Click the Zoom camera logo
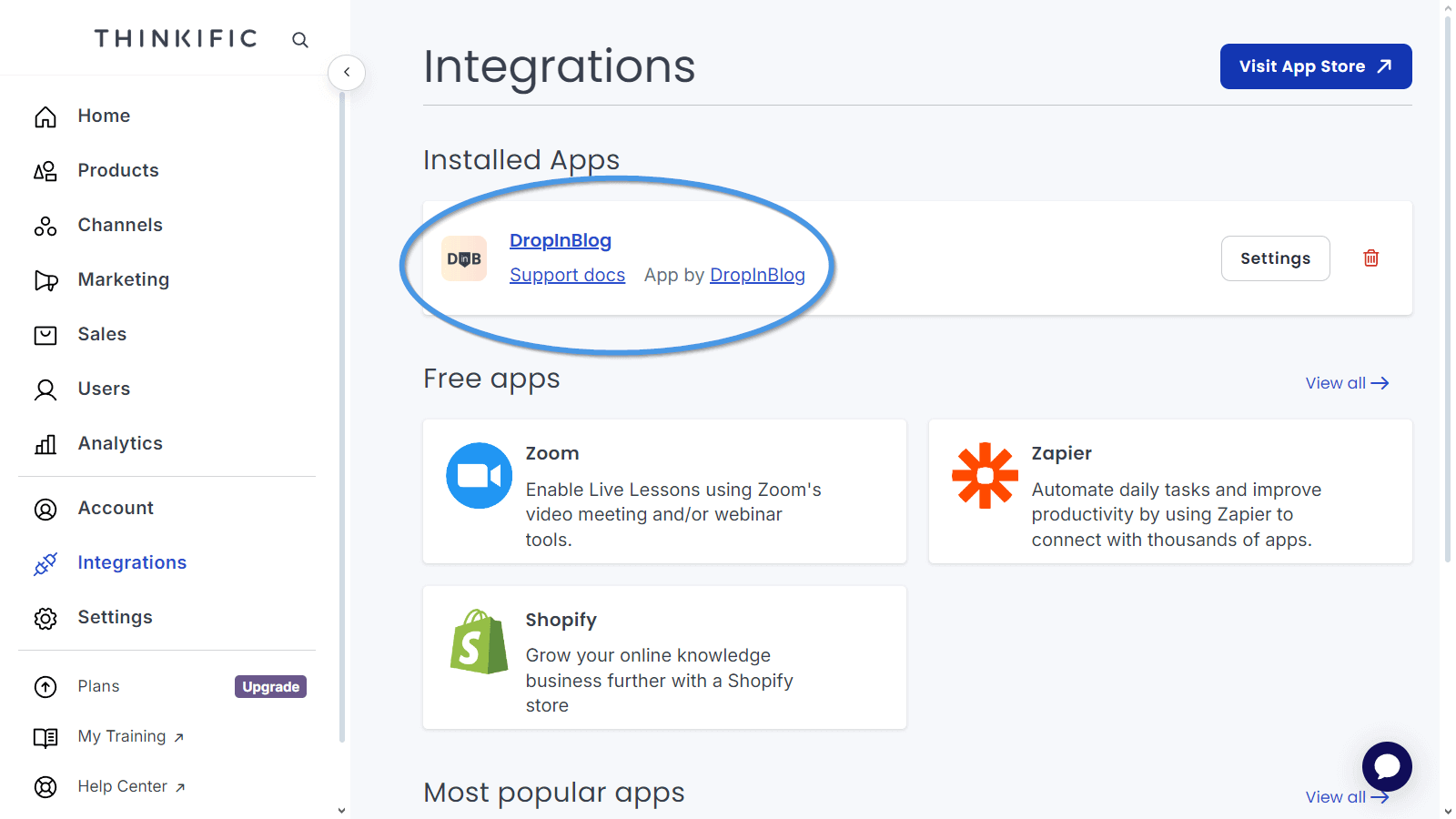Viewport: 1456px width, 819px height. [x=480, y=475]
